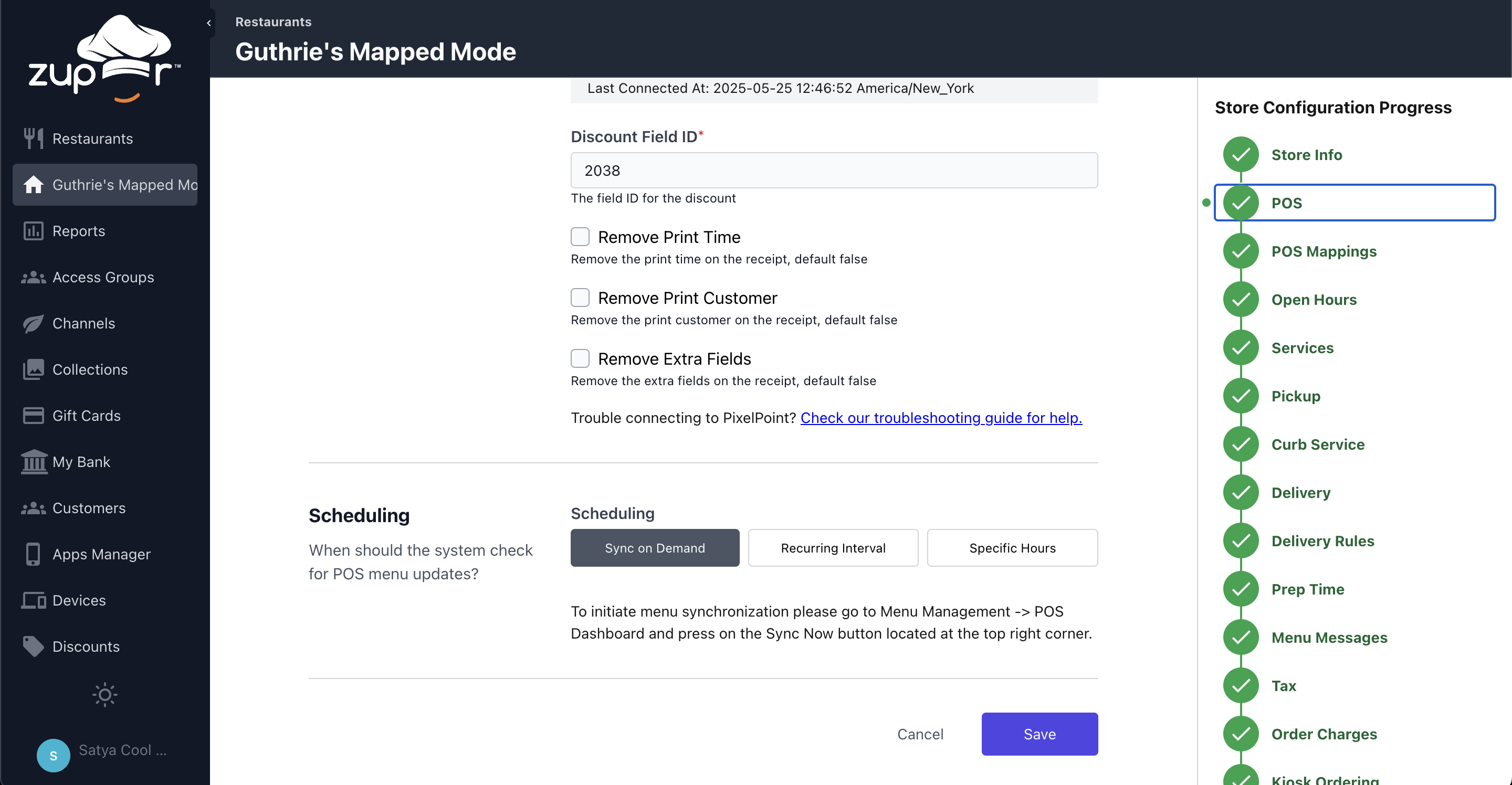
Task: Select the Recurring Interval scheduling option
Action: pyautogui.click(x=832, y=548)
